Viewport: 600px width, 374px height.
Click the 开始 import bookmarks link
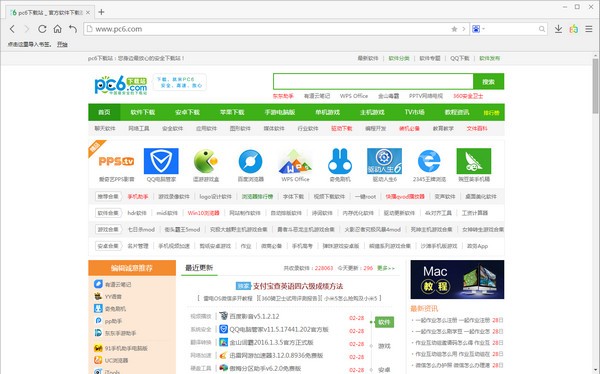coord(62,44)
